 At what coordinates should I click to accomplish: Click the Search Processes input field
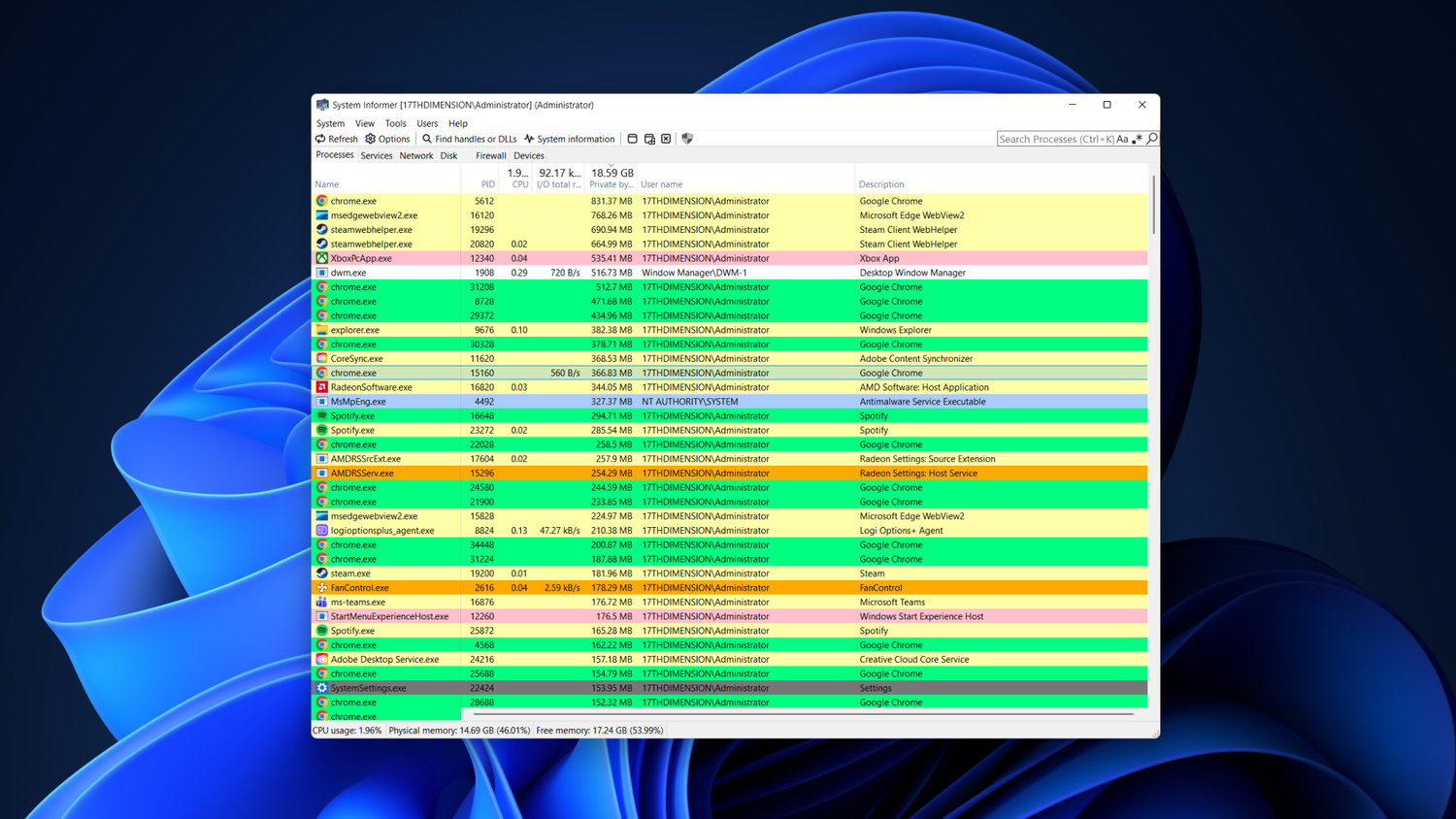pos(1056,139)
